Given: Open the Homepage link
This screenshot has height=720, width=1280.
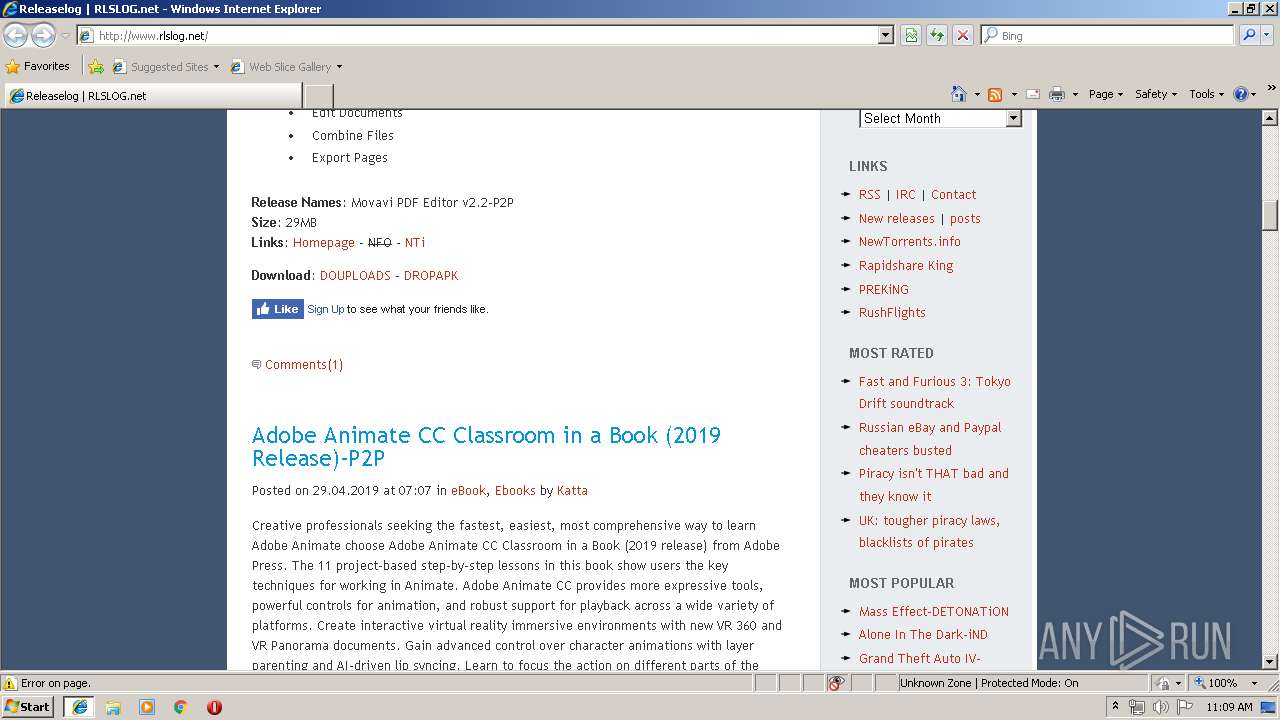Looking at the screenshot, I should 324,242.
